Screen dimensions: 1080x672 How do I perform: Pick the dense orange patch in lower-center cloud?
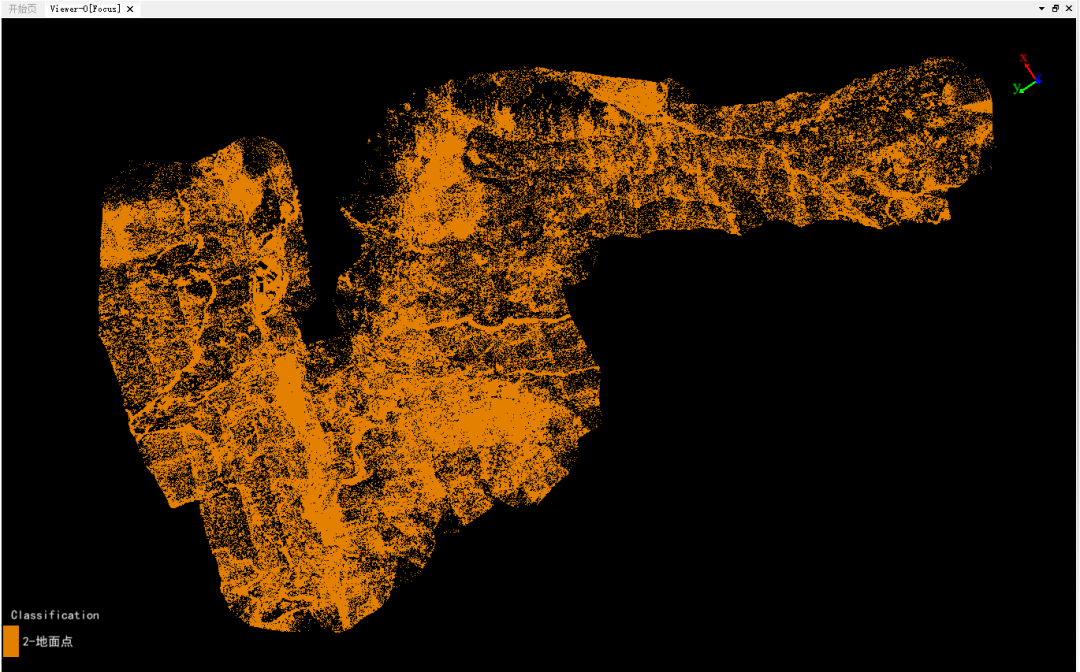click(x=496, y=413)
